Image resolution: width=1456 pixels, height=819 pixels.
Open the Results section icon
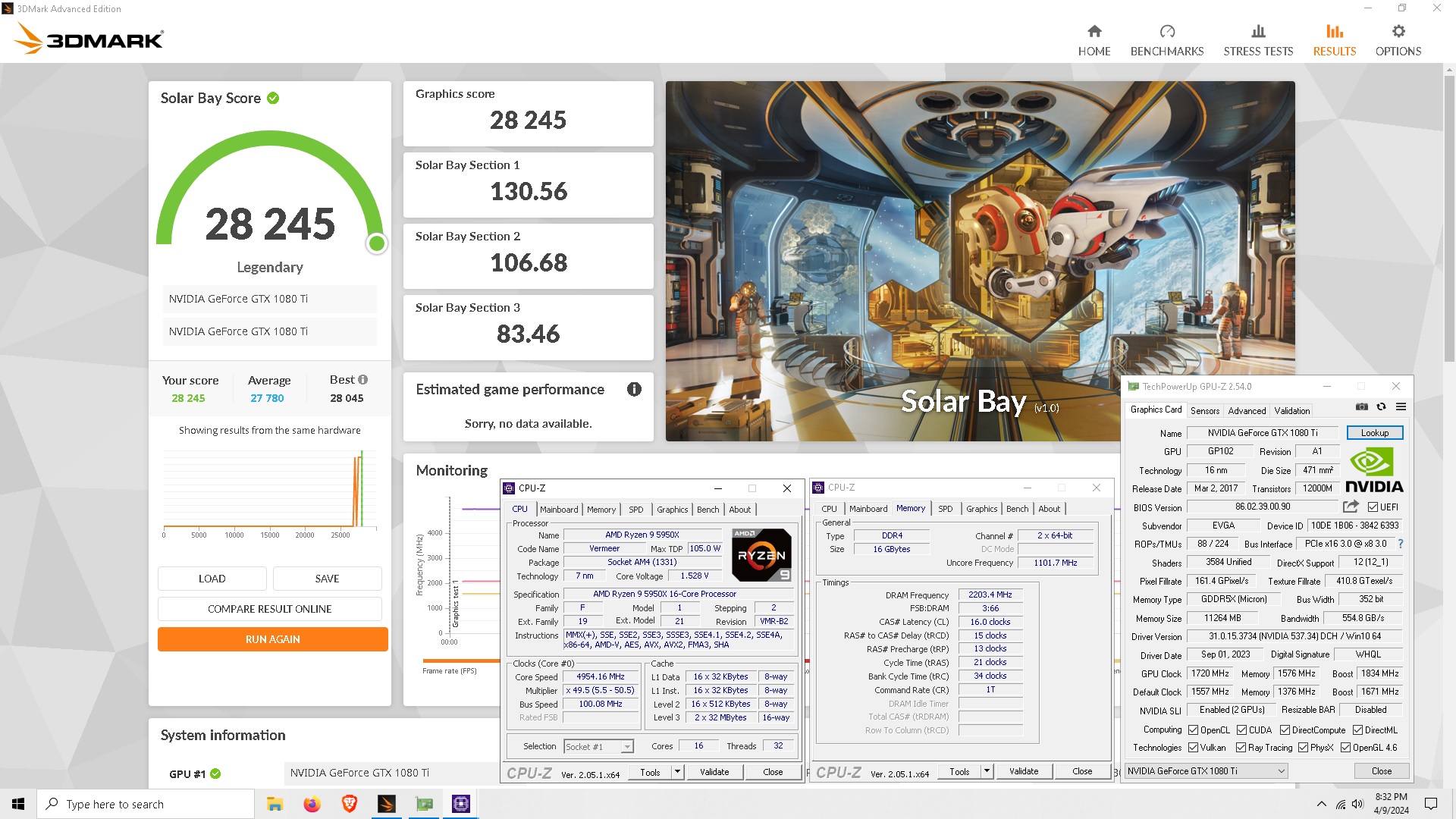click(x=1335, y=31)
